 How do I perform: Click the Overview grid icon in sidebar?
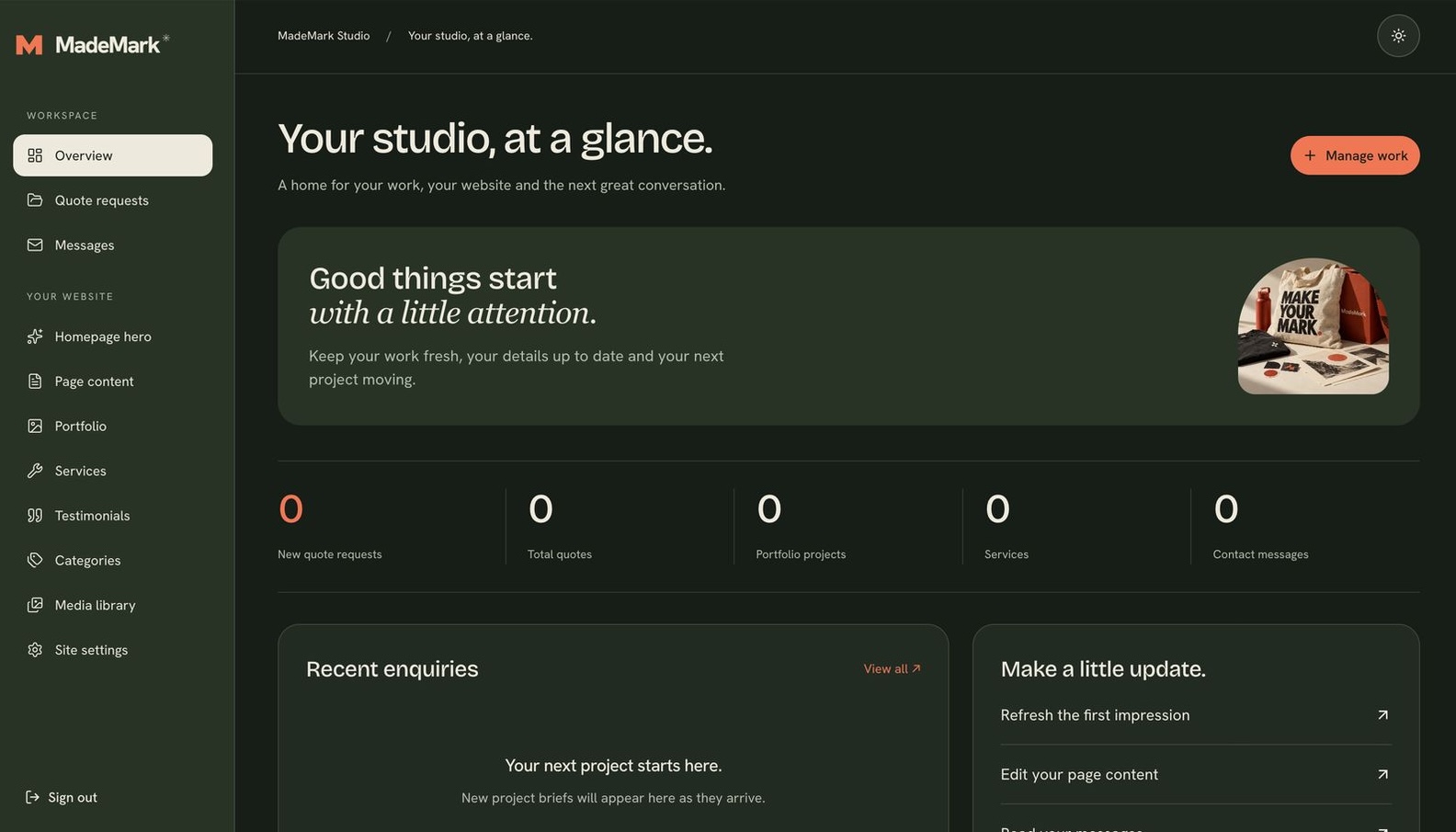tap(35, 155)
